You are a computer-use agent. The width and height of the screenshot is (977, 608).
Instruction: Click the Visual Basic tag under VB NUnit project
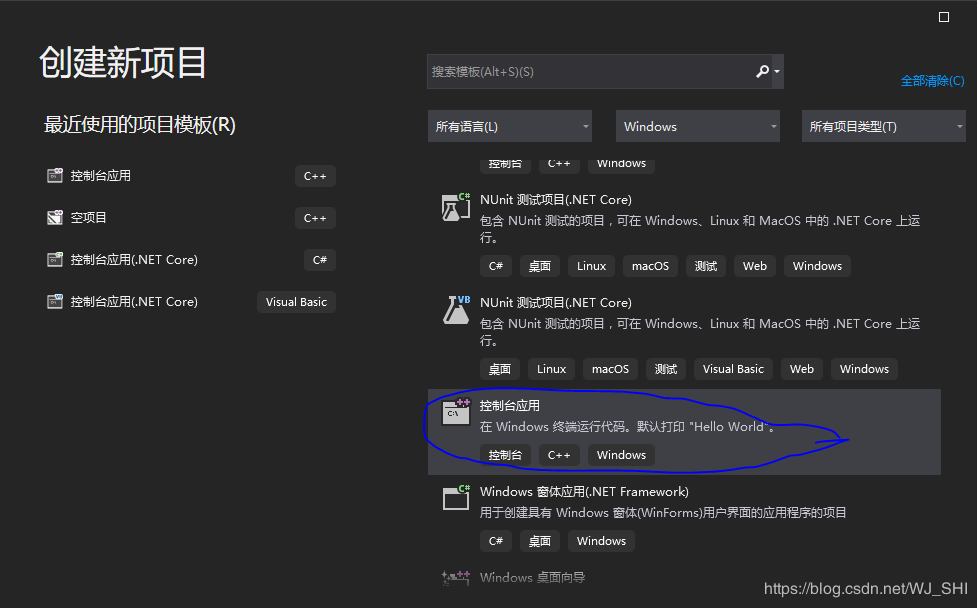[x=733, y=369]
